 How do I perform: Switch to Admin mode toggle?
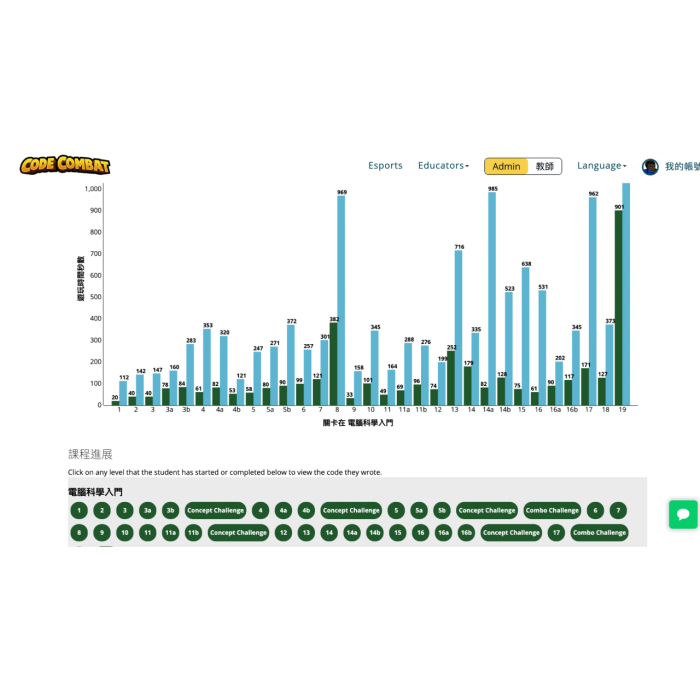[x=506, y=166]
